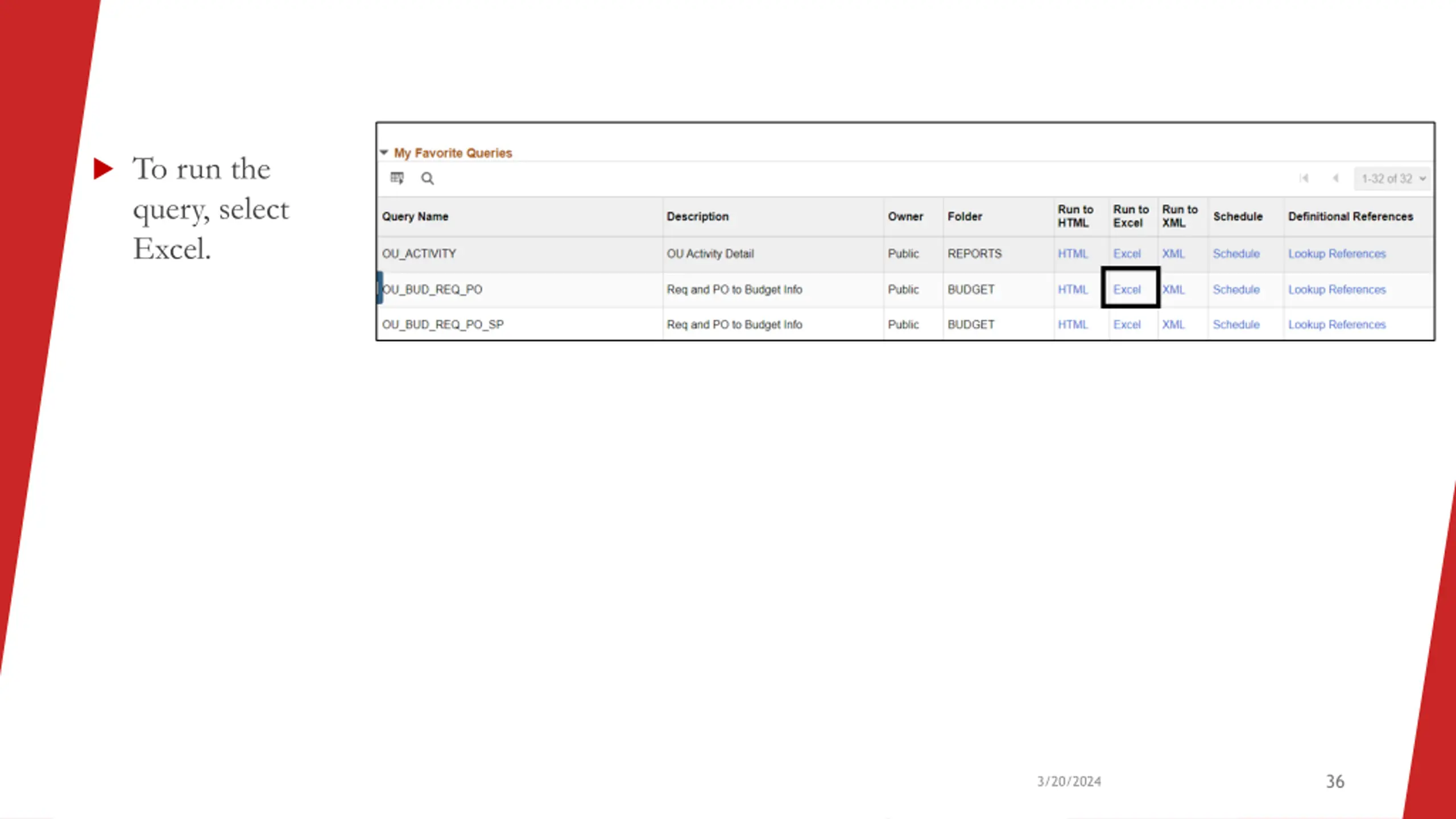Open Lookup References for OU_BUD_REQ_PO

coord(1337,289)
